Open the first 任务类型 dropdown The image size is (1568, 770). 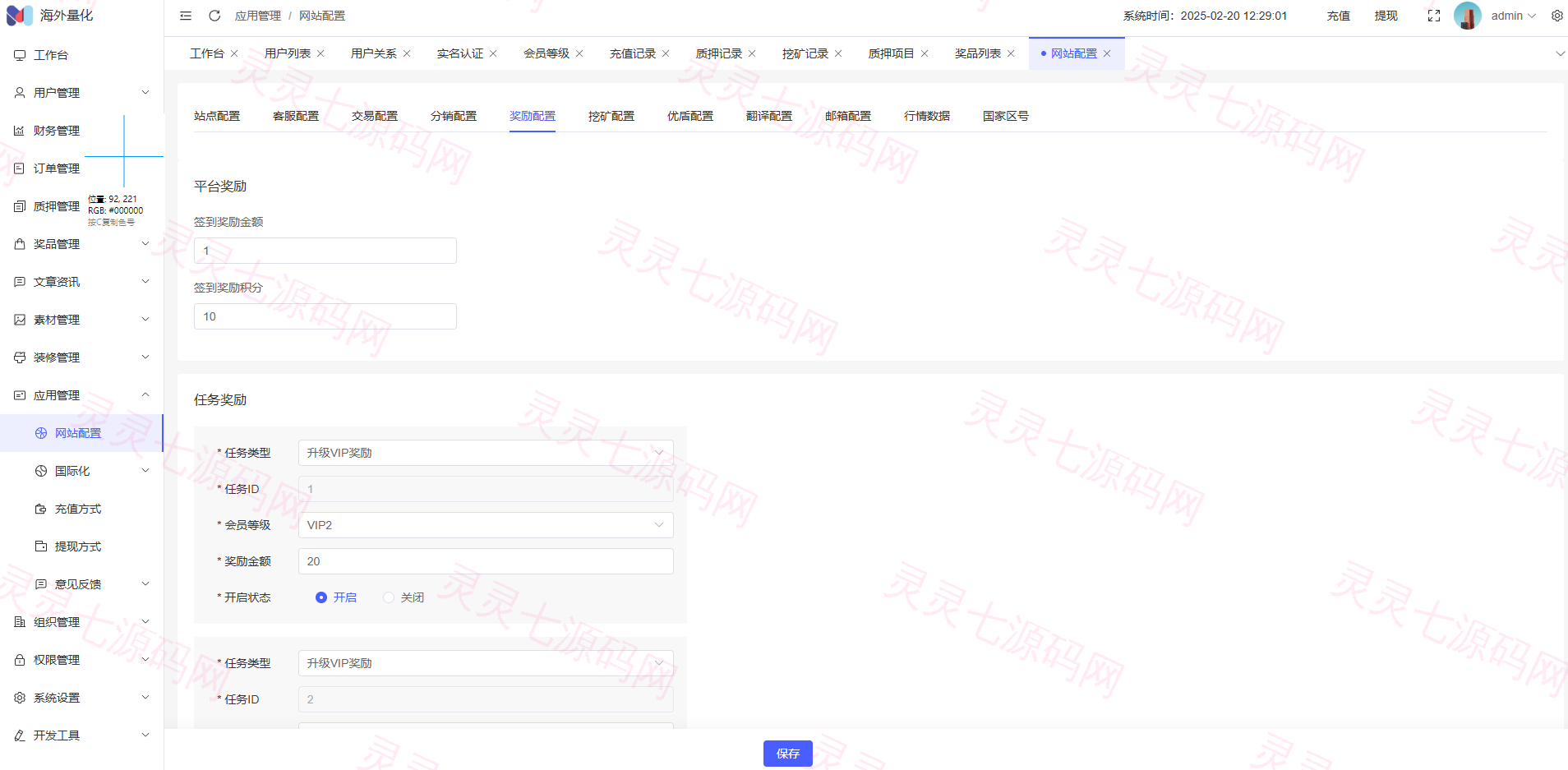[x=486, y=453]
